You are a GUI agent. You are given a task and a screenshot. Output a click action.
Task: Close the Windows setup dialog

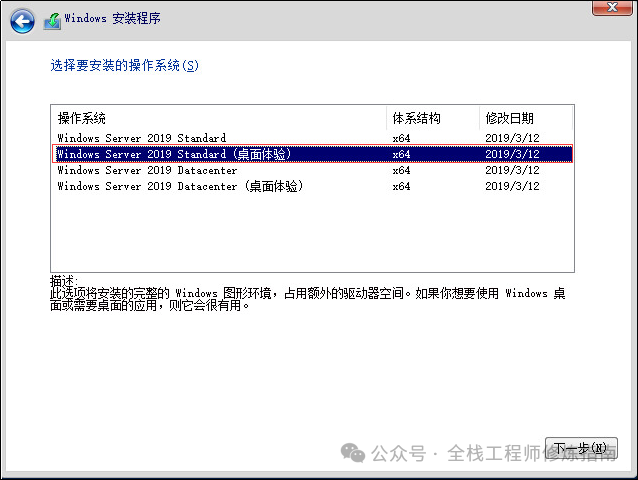tap(612, 7)
